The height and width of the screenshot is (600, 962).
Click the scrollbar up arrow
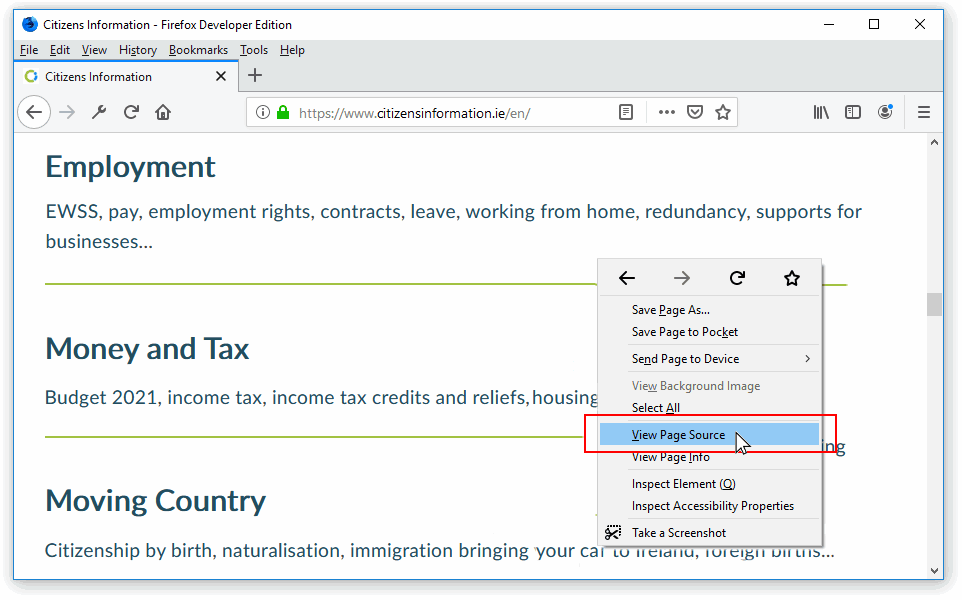(934, 143)
